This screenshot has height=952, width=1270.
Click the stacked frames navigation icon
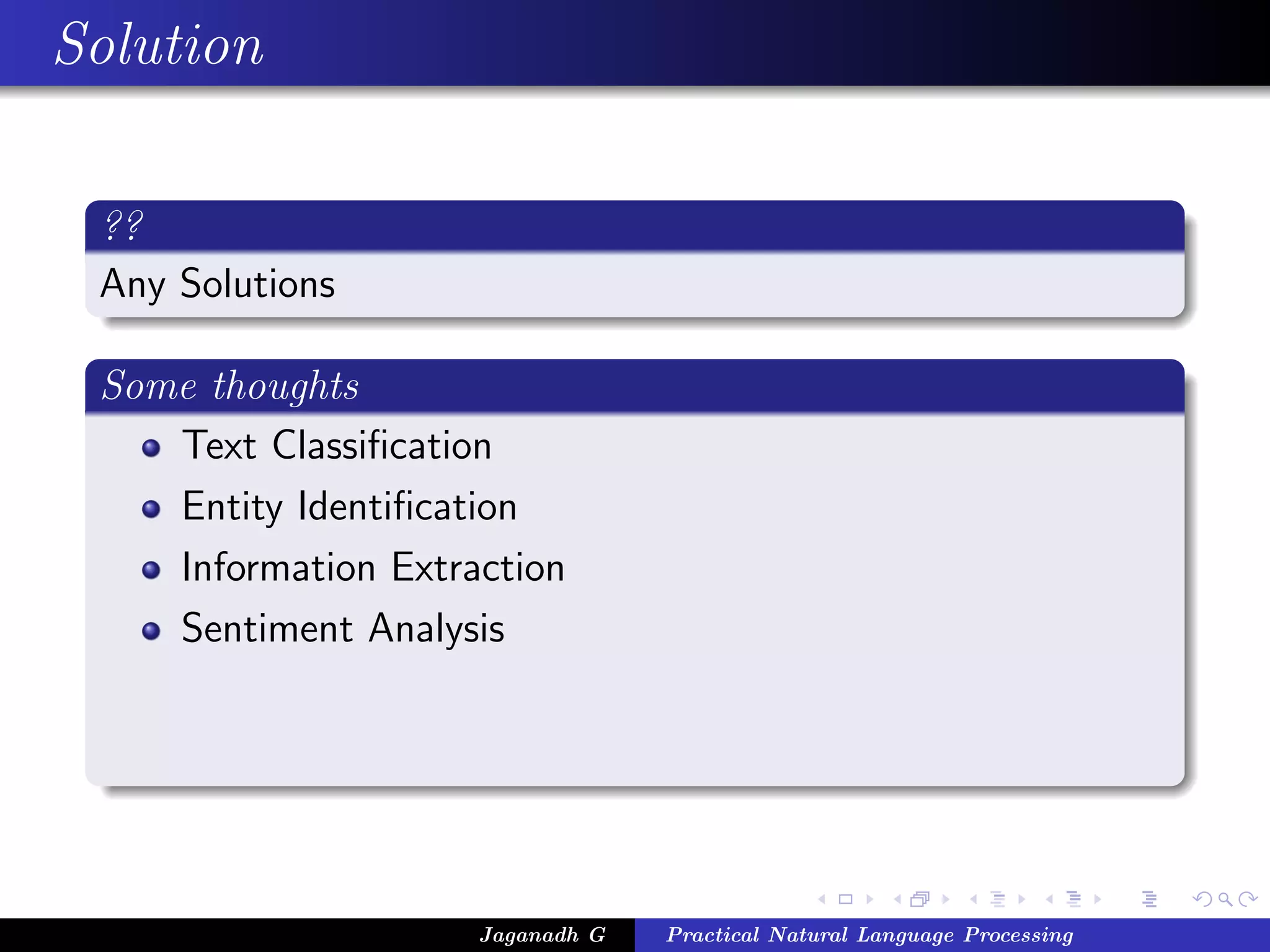pyautogui.click(x=920, y=899)
